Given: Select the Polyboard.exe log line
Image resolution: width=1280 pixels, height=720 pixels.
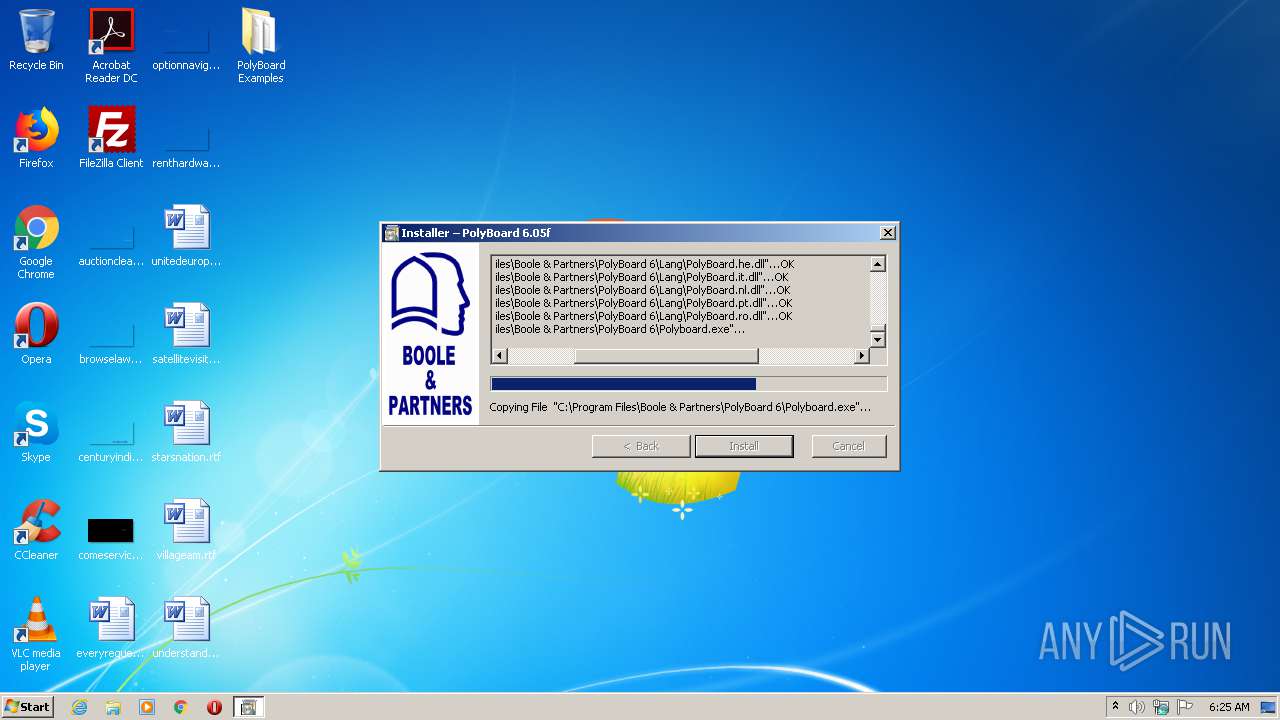Looking at the screenshot, I should (620, 329).
